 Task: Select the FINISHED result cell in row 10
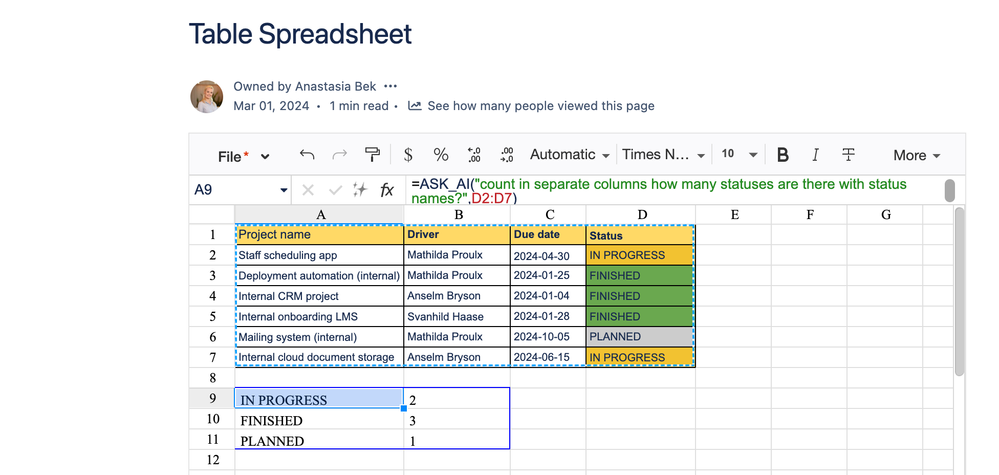319,419
